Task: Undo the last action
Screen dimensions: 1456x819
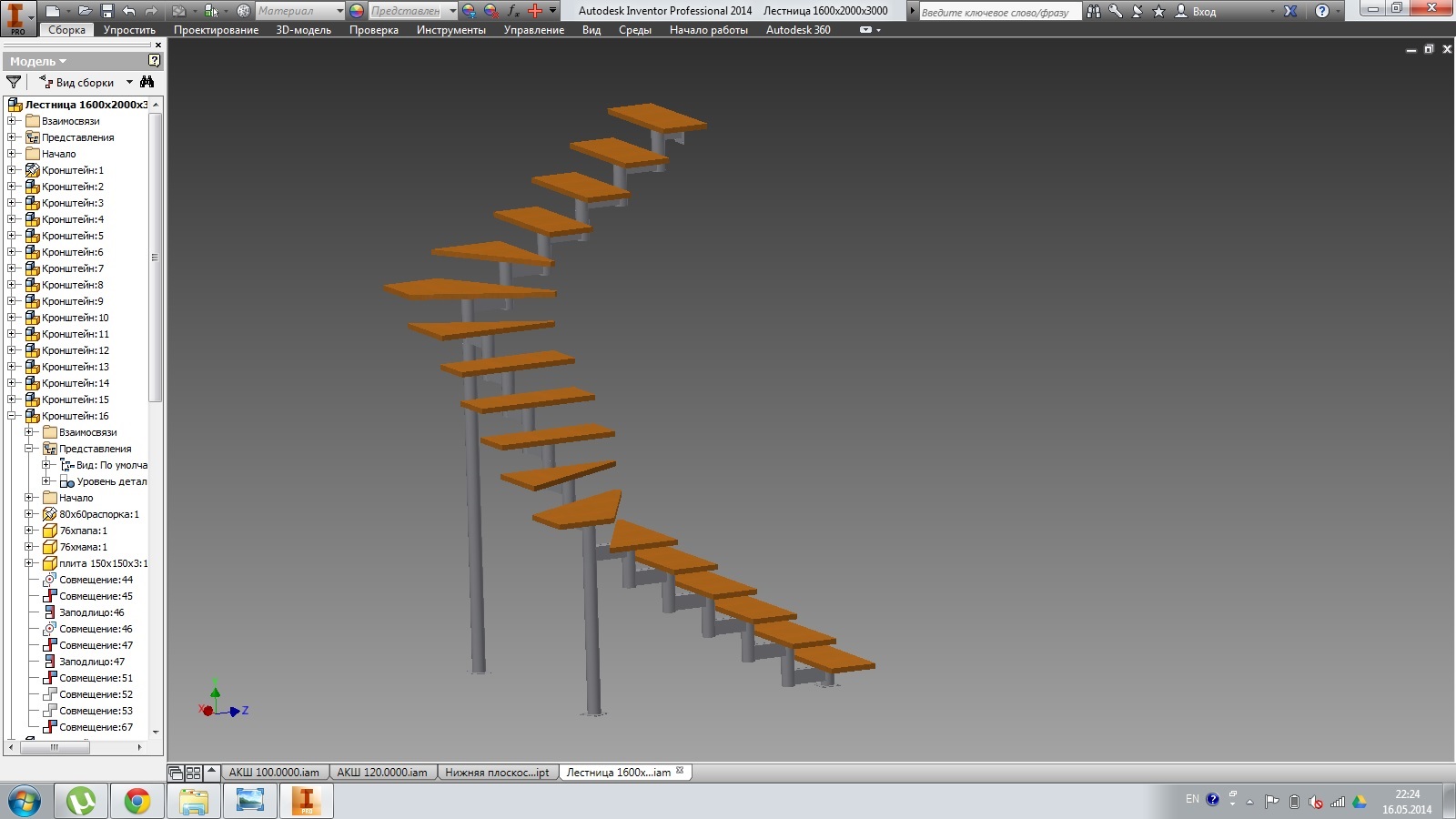Action: [128, 11]
